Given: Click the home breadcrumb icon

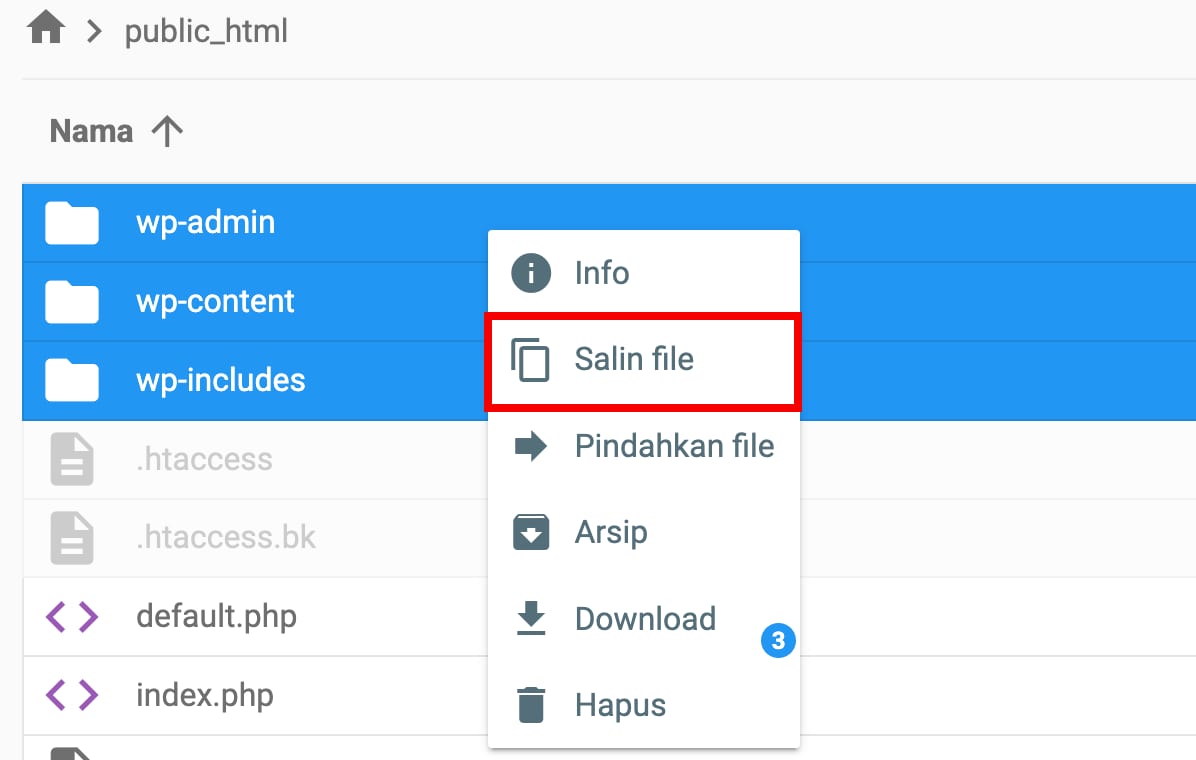Looking at the screenshot, I should 46,30.
